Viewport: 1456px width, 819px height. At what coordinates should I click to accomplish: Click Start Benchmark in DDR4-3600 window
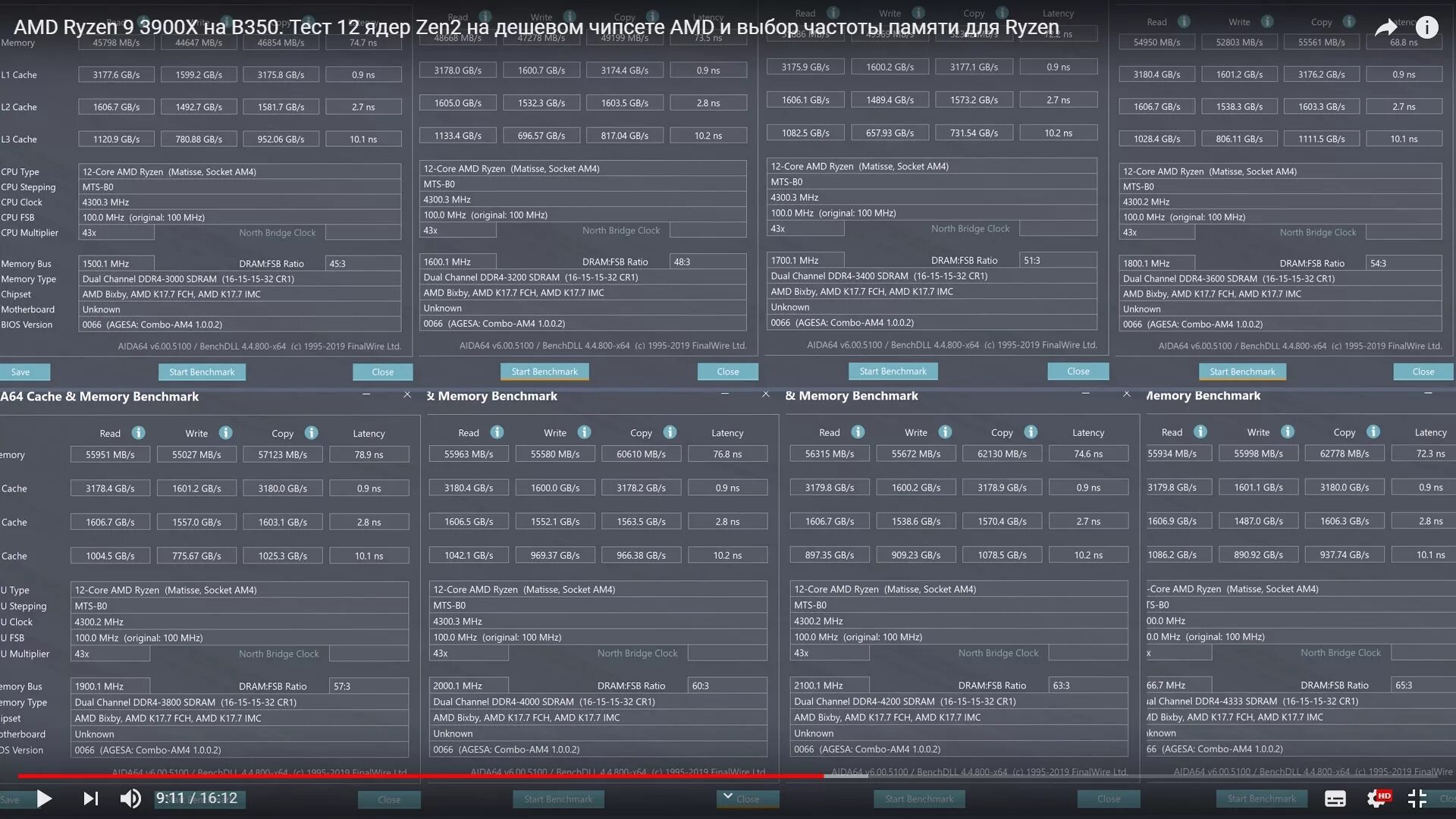[1242, 372]
